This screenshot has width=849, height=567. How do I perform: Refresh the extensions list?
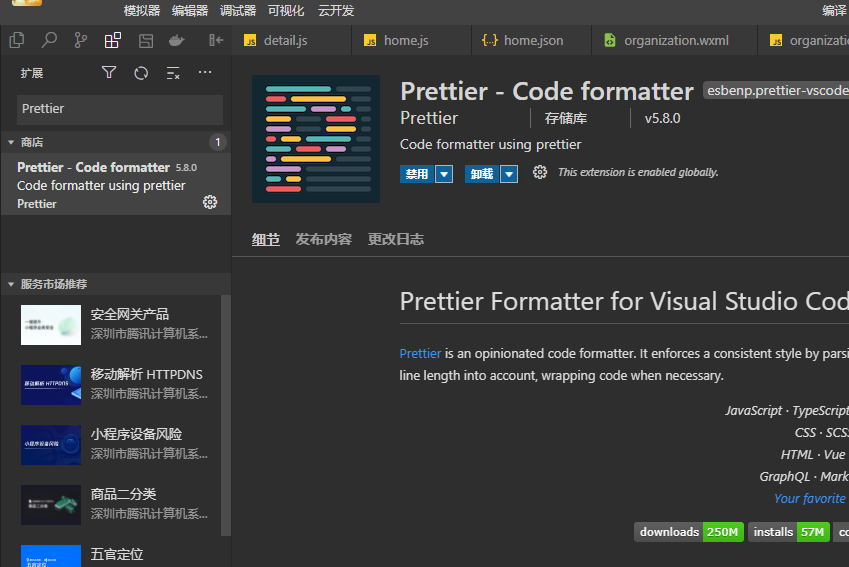[x=141, y=73]
